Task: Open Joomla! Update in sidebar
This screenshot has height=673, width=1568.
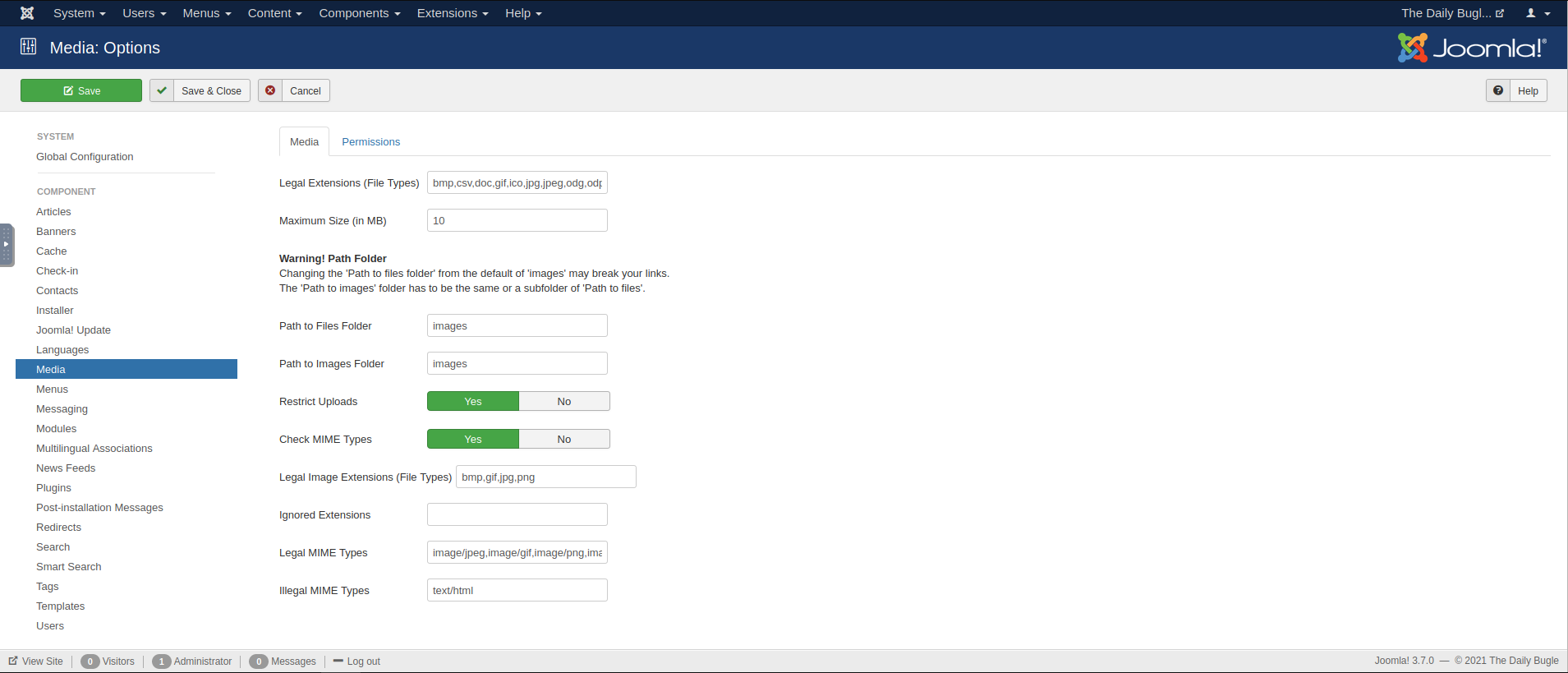Action: point(73,330)
